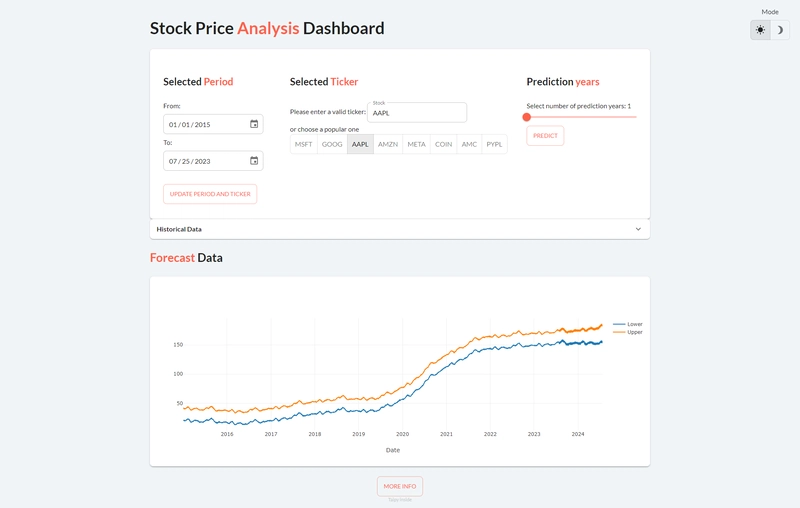Image resolution: width=800 pixels, height=508 pixels.
Task: Switch to light mode sun icon
Action: [760, 30]
